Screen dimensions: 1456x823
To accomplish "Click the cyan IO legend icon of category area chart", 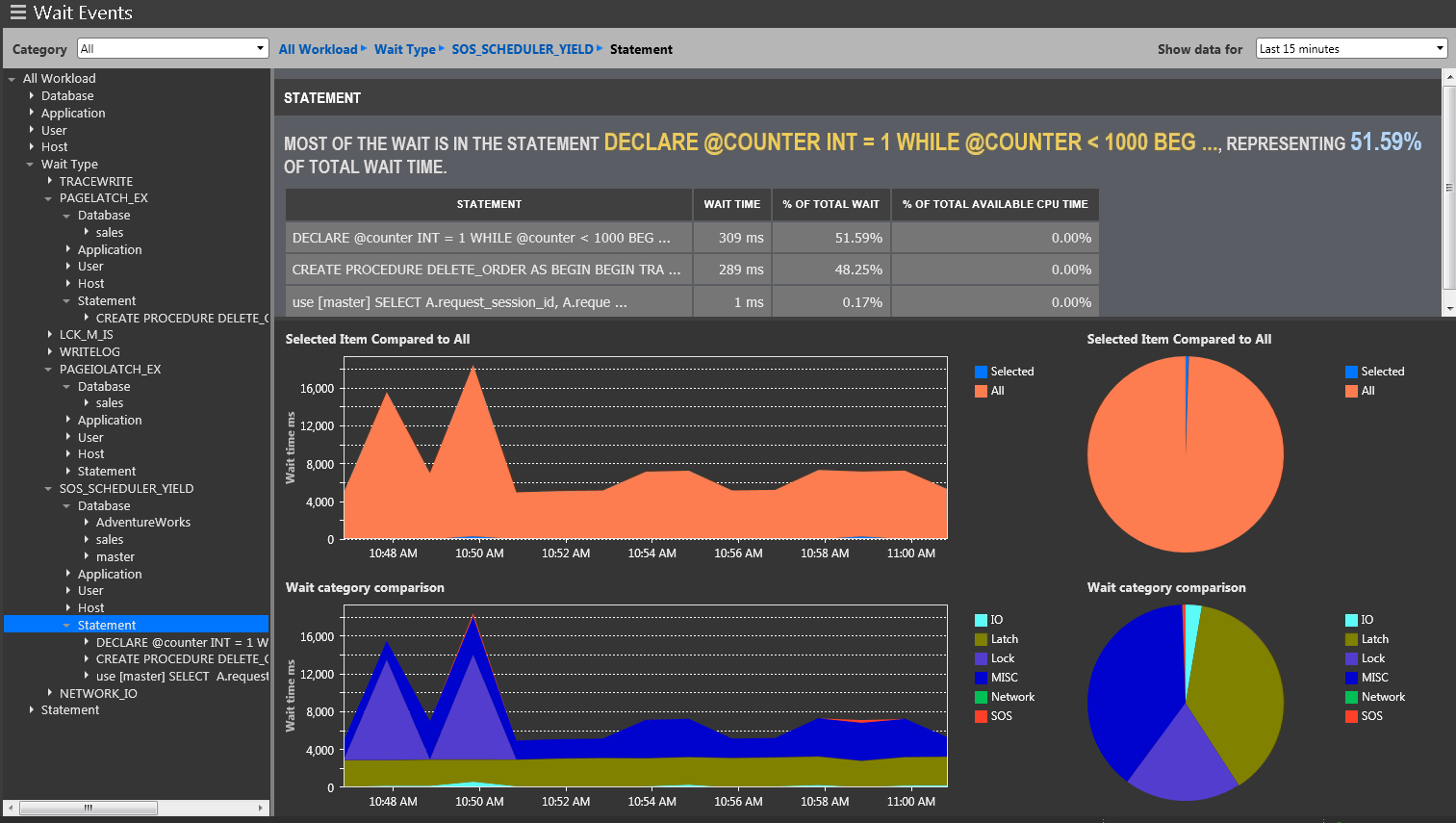I will pos(981,620).
